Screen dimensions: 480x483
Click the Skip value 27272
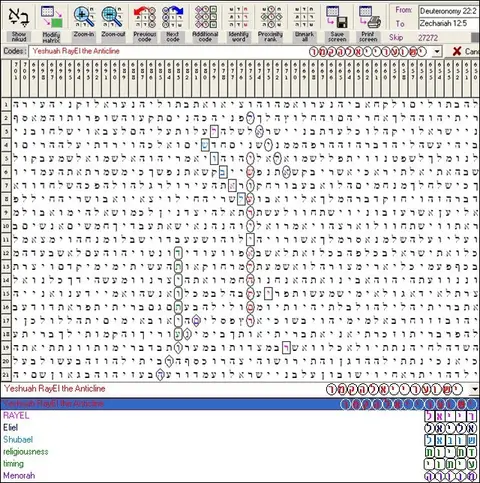coord(428,37)
